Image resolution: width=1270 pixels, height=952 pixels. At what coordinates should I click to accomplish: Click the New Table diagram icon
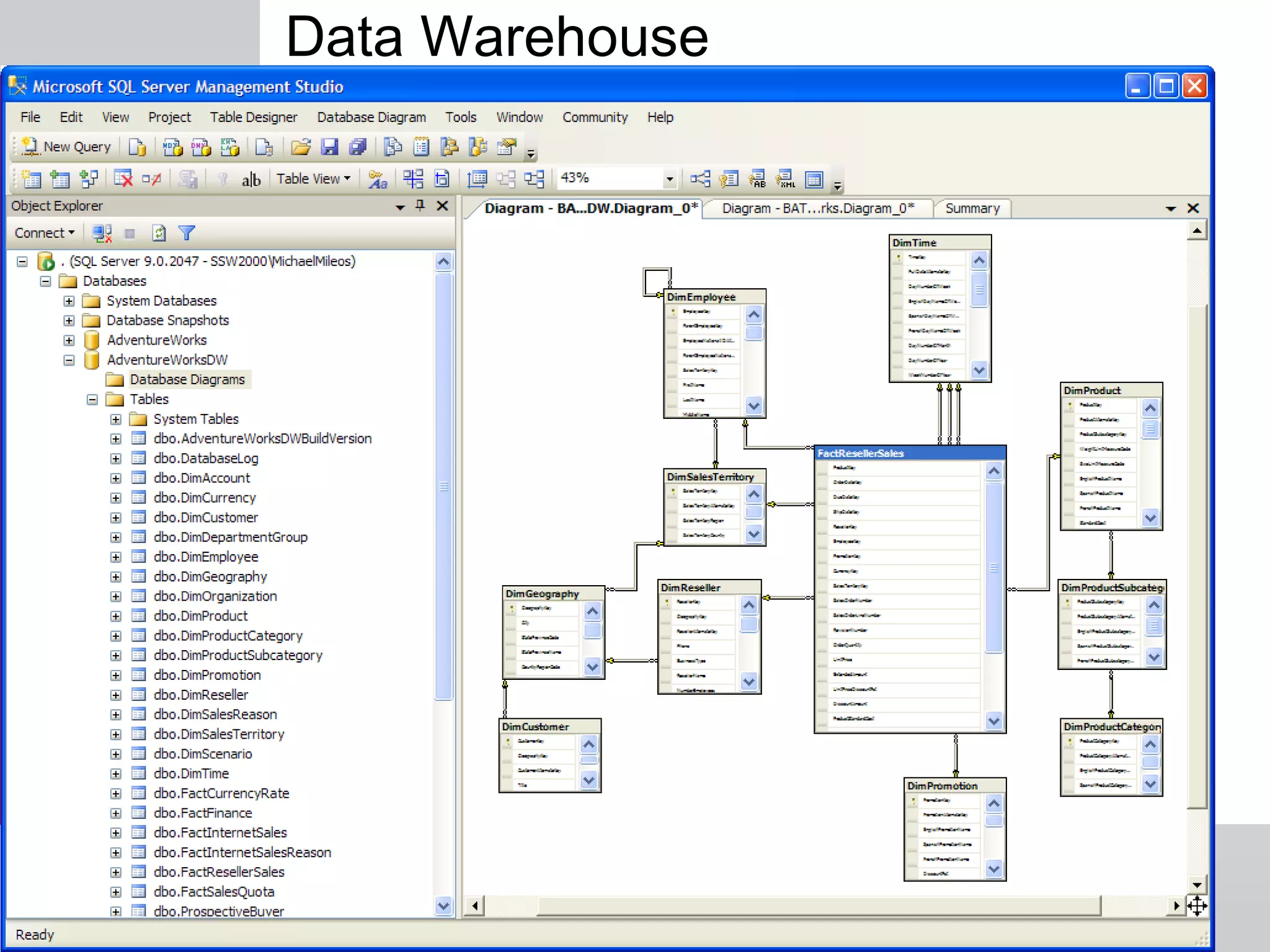click(31, 179)
